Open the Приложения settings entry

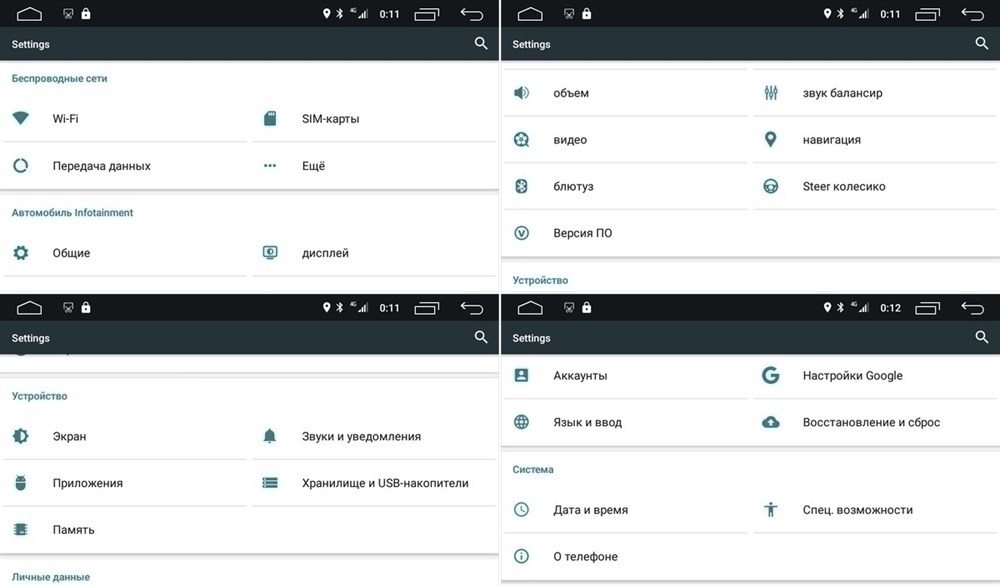click(88, 483)
